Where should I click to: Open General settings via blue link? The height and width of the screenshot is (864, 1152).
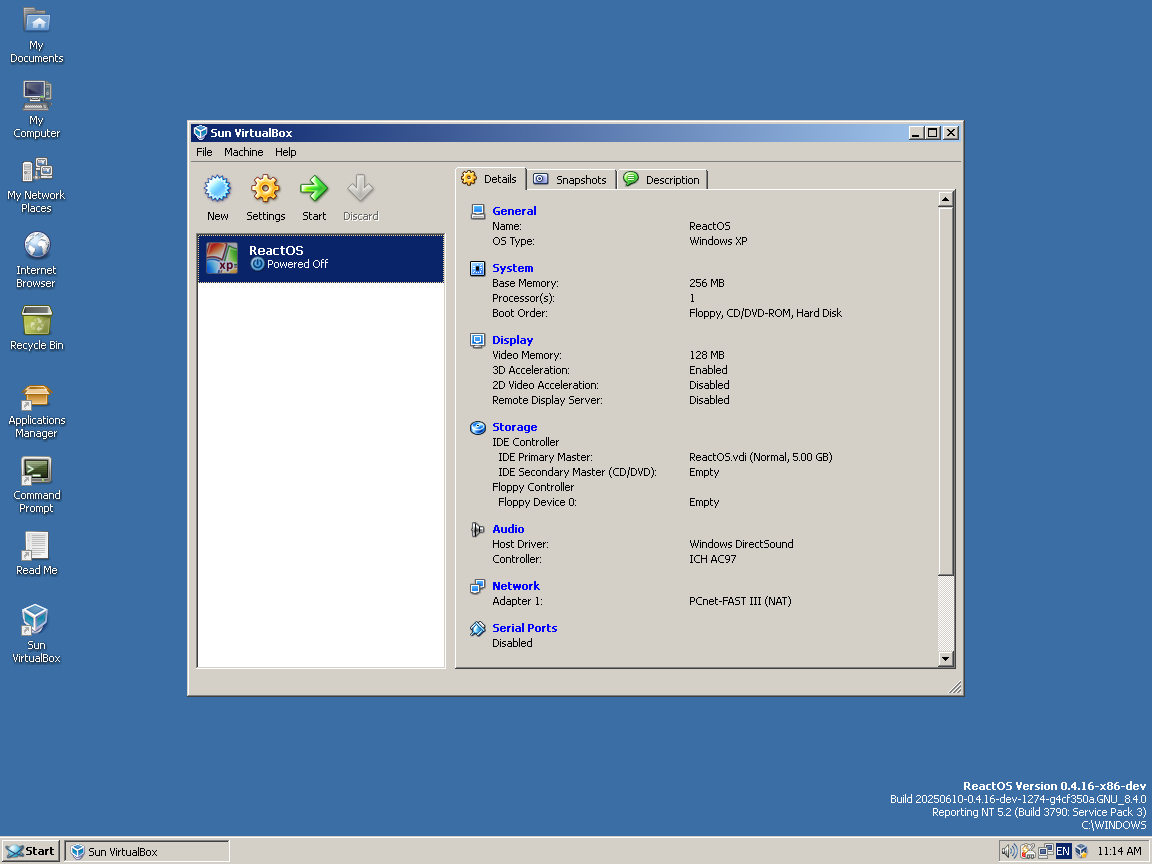click(514, 211)
